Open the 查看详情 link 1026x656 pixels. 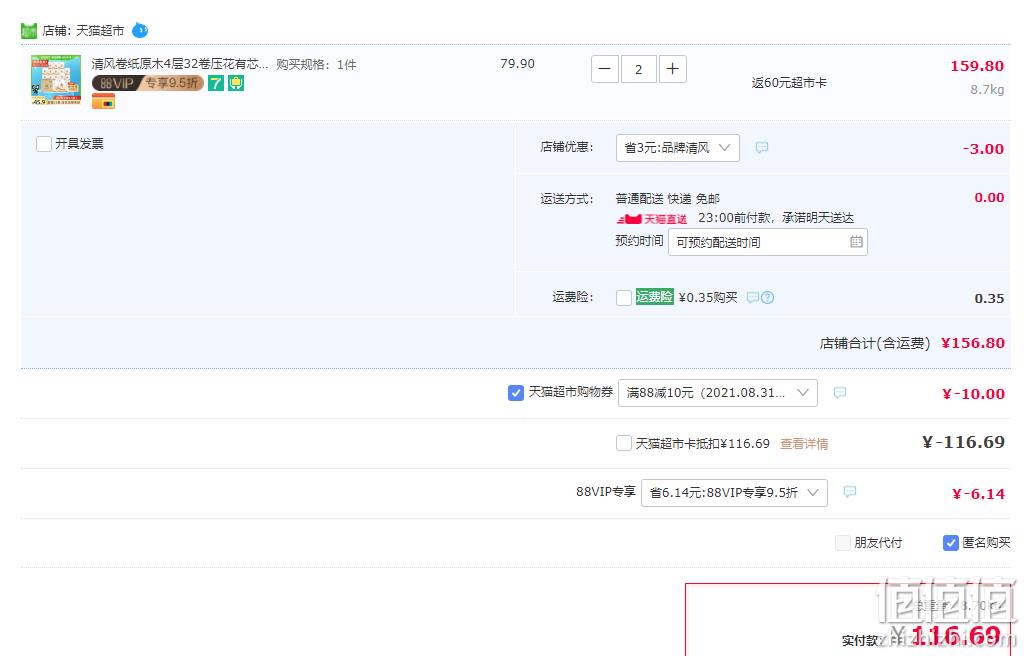[804, 444]
